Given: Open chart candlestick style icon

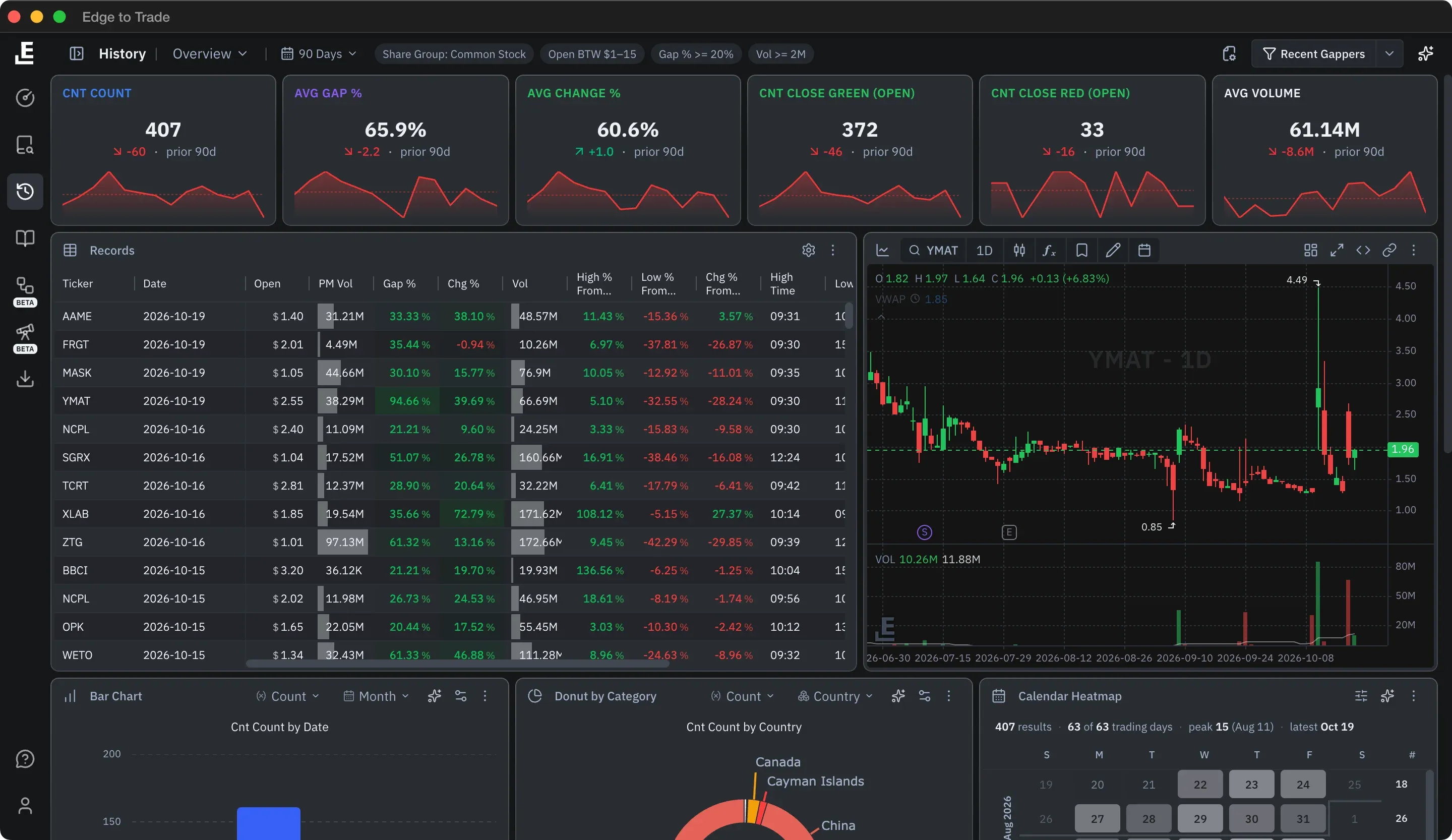Looking at the screenshot, I should point(1019,250).
